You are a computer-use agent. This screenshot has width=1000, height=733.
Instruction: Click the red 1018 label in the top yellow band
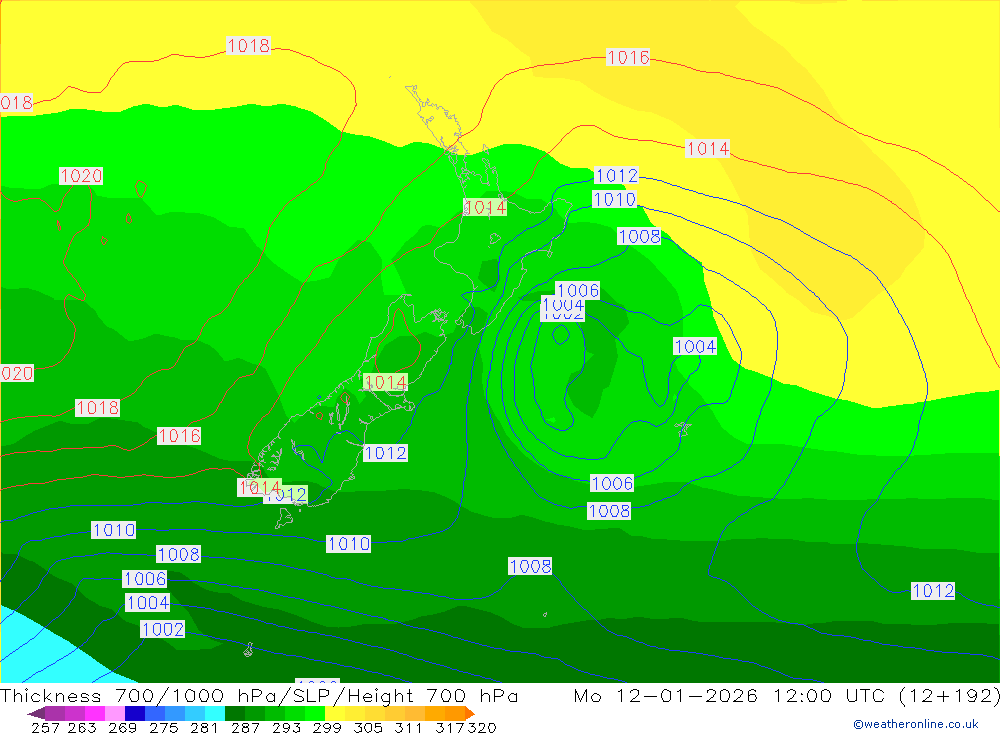249,45
